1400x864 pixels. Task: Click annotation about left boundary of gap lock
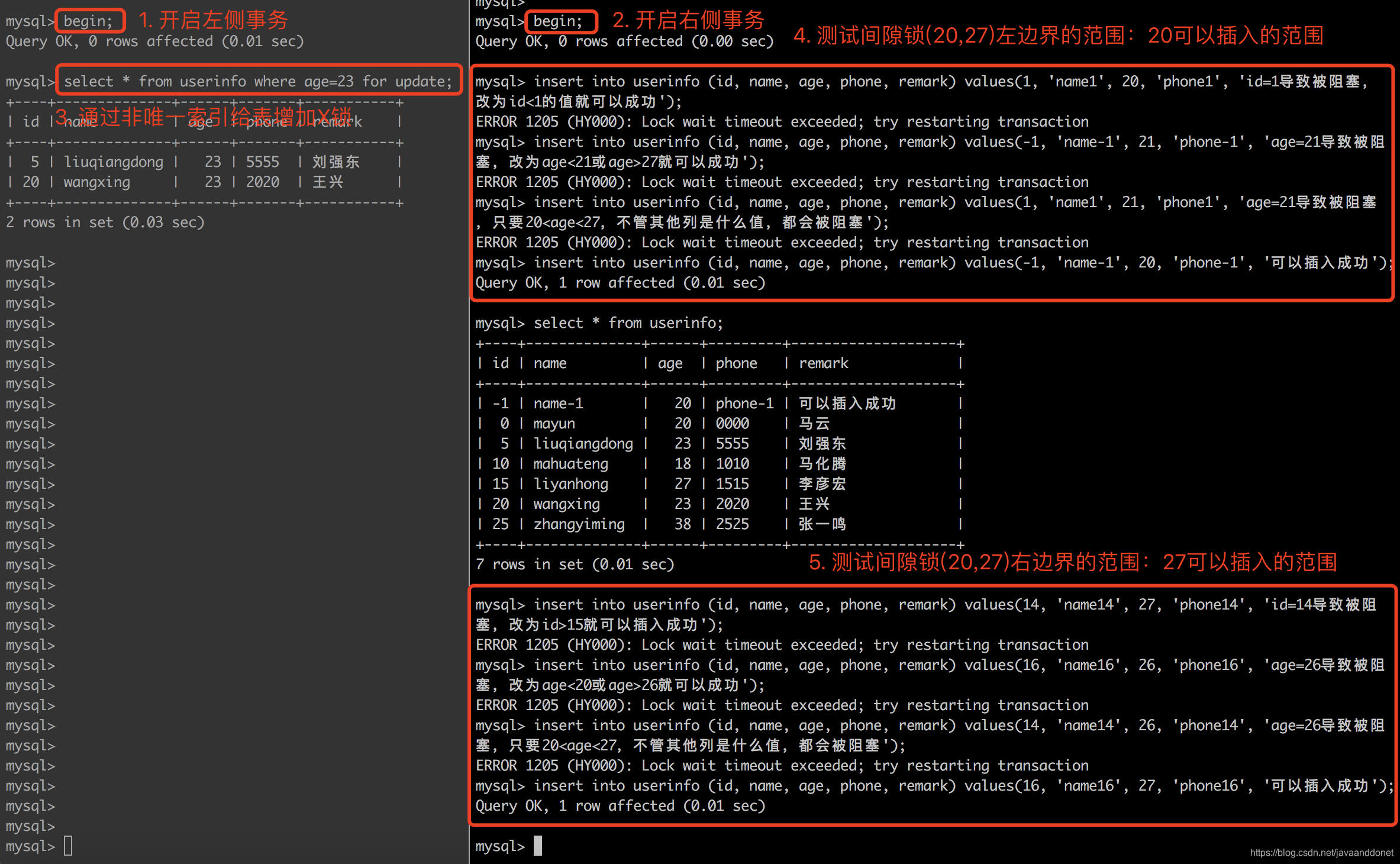(1058, 36)
